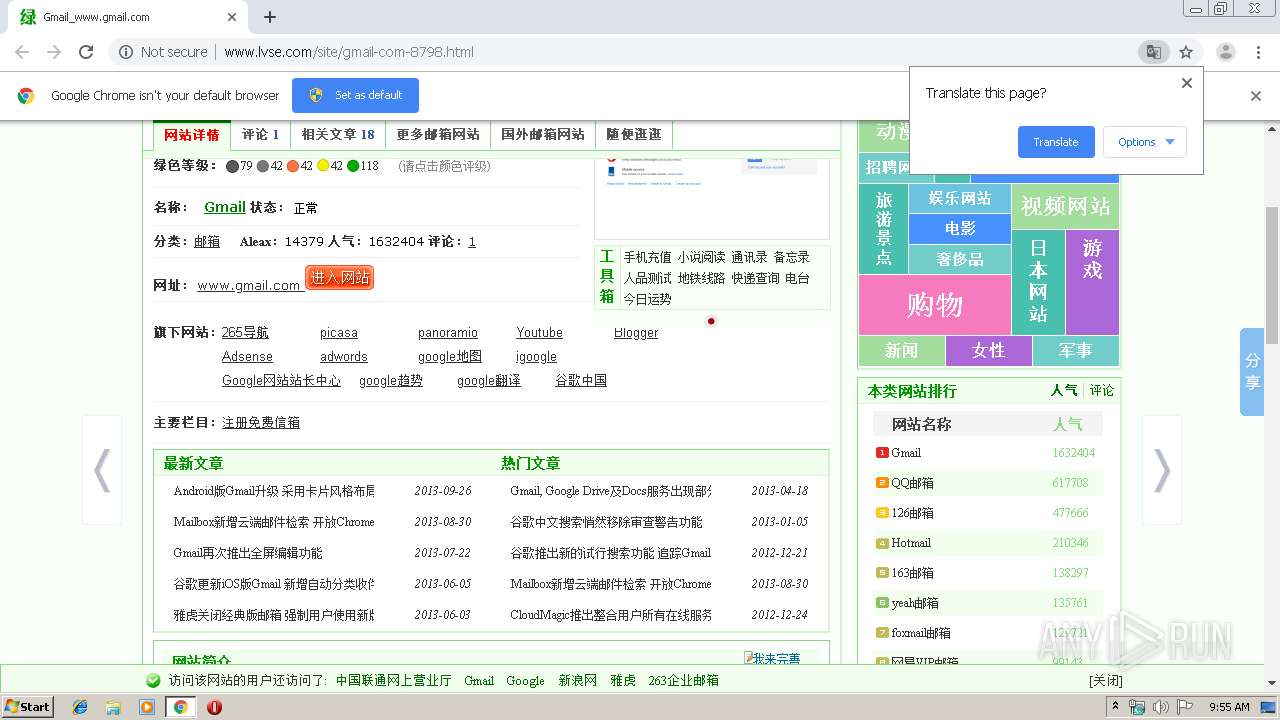Open the translate Options dropdown

(1145, 142)
